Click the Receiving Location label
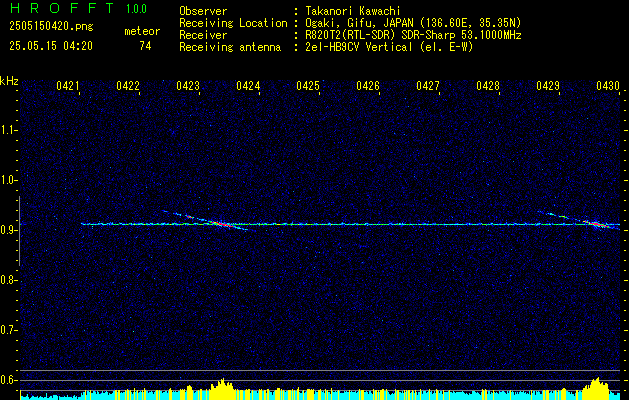 [233, 23]
